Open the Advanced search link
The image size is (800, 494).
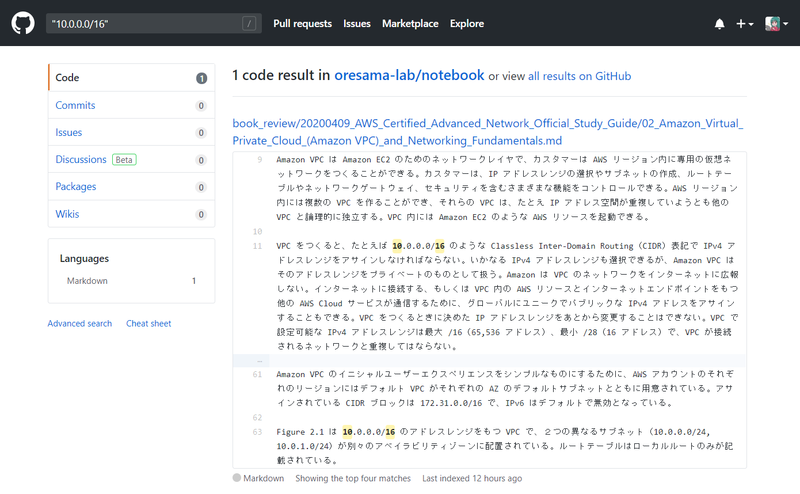pyautogui.click(x=80, y=324)
